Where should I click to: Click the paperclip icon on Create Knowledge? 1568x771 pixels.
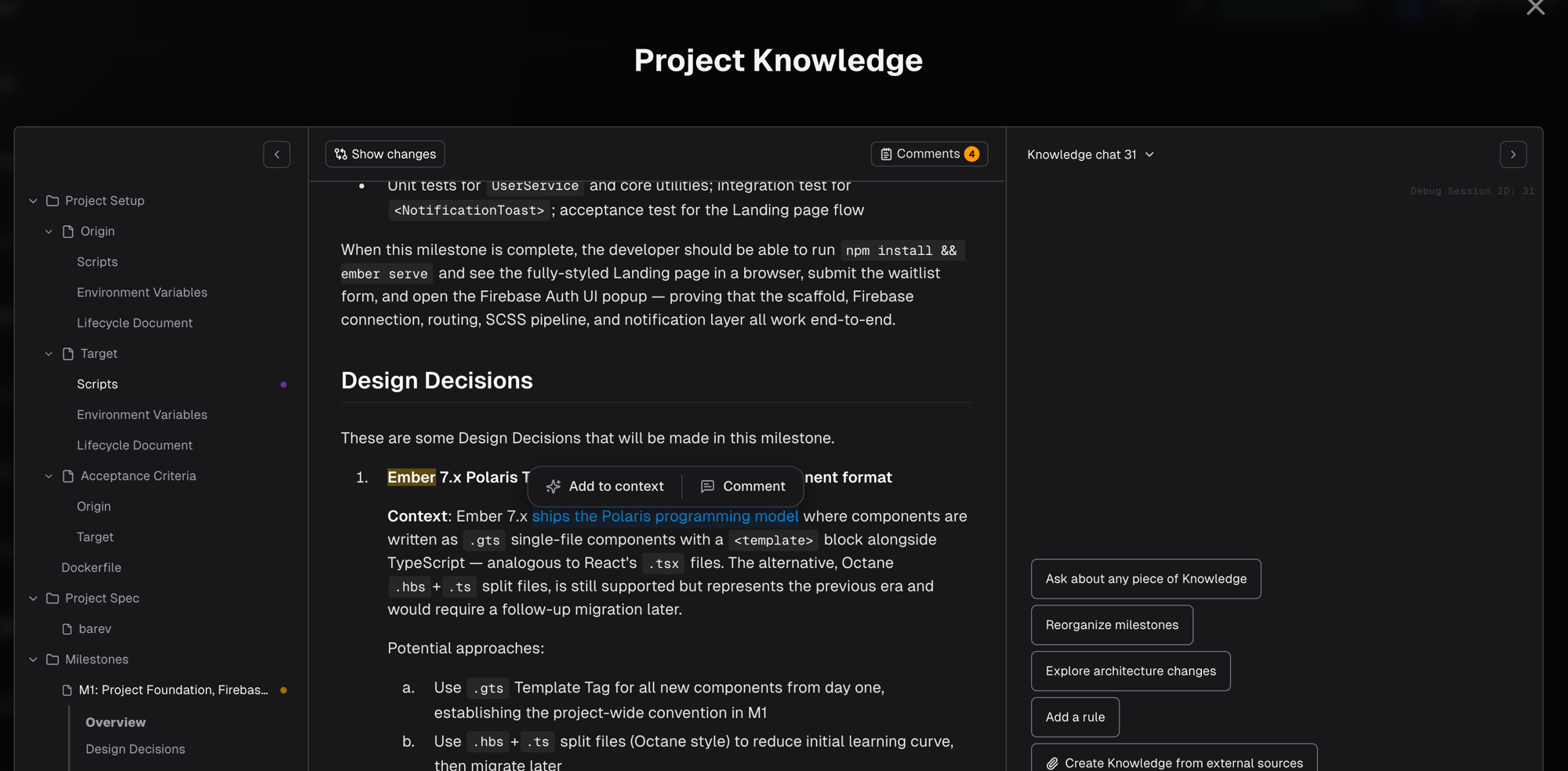click(1052, 763)
